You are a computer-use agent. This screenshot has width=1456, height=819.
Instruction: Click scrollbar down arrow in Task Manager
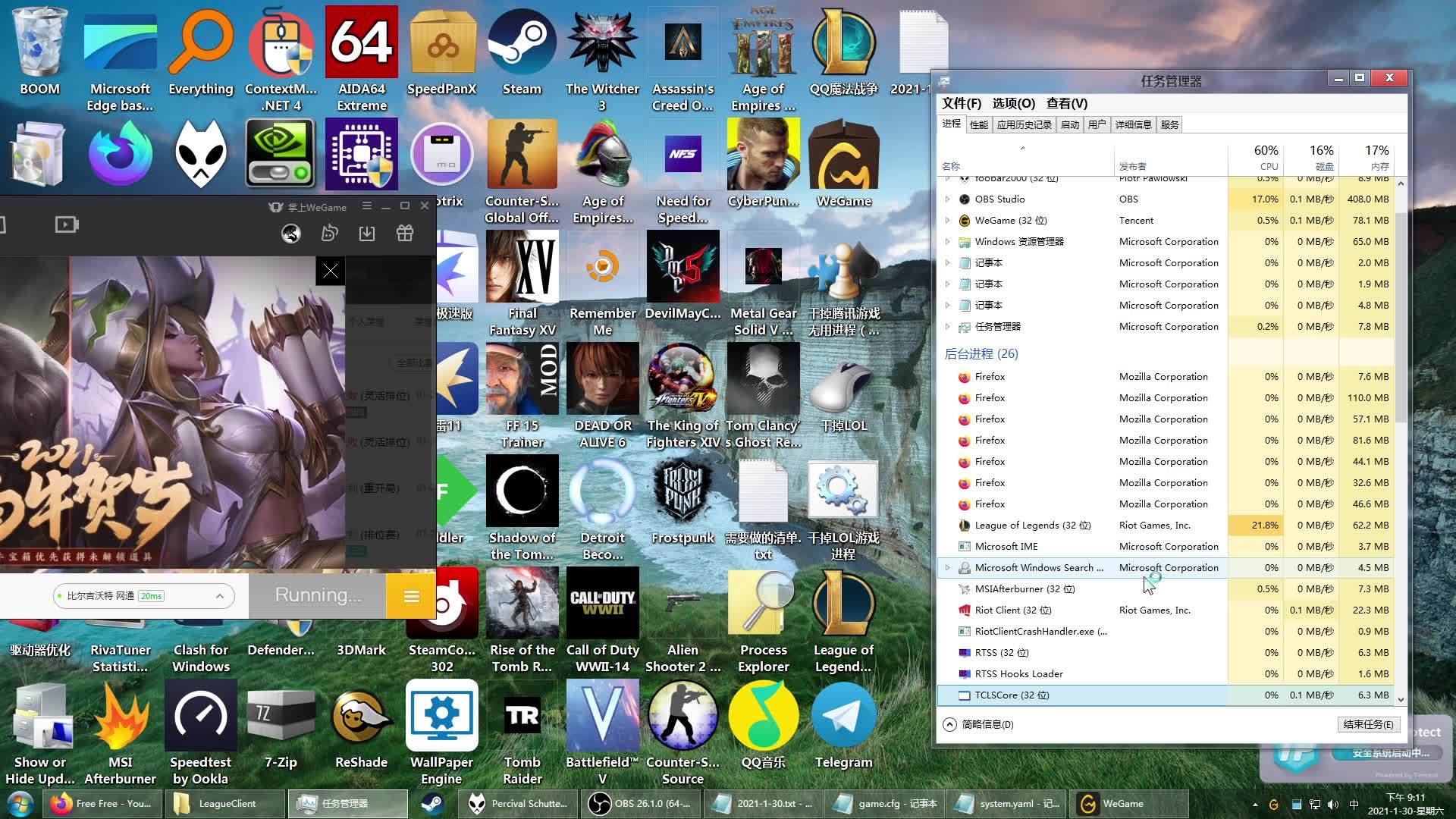(x=1401, y=699)
